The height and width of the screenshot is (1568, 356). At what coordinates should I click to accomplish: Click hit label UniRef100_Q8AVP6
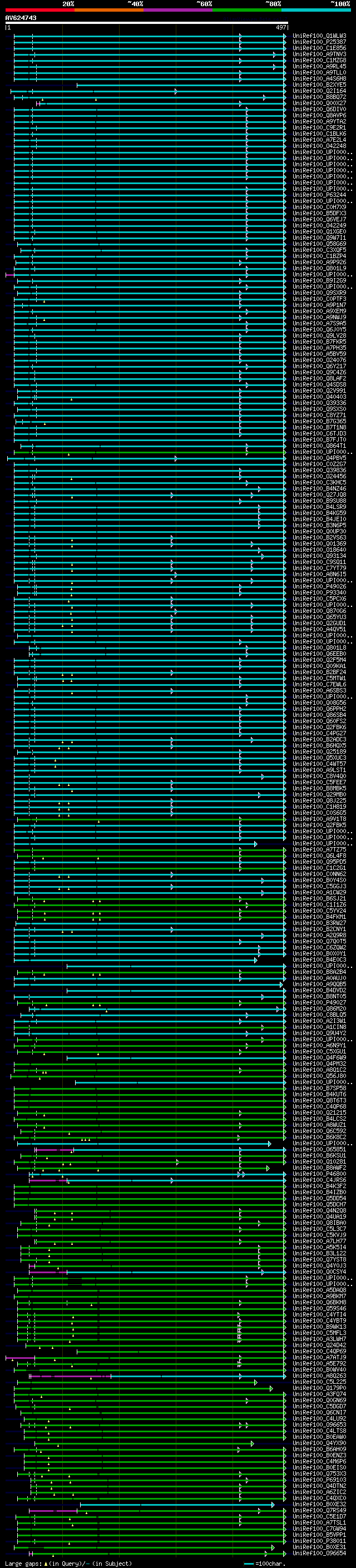(x=319, y=115)
